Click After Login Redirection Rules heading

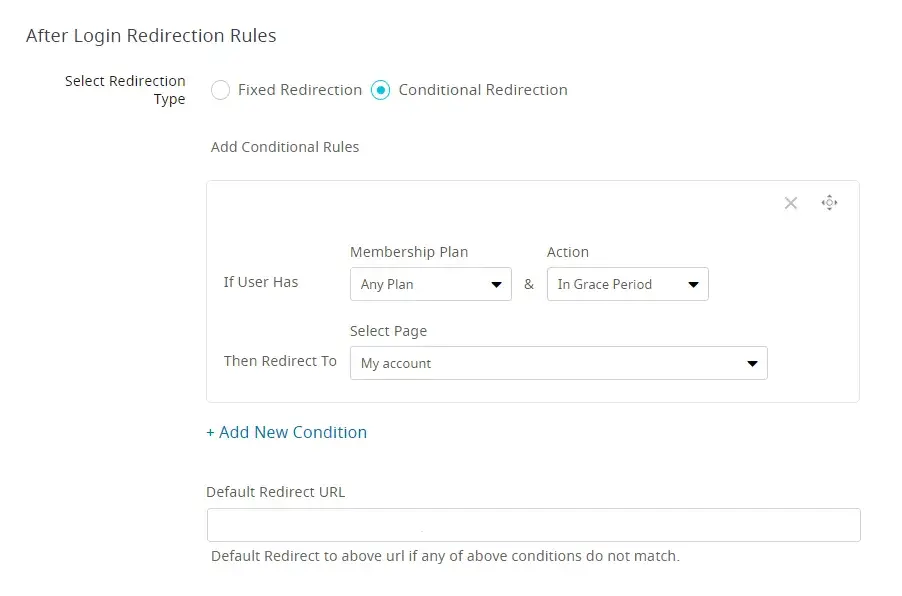pyautogui.click(x=151, y=36)
